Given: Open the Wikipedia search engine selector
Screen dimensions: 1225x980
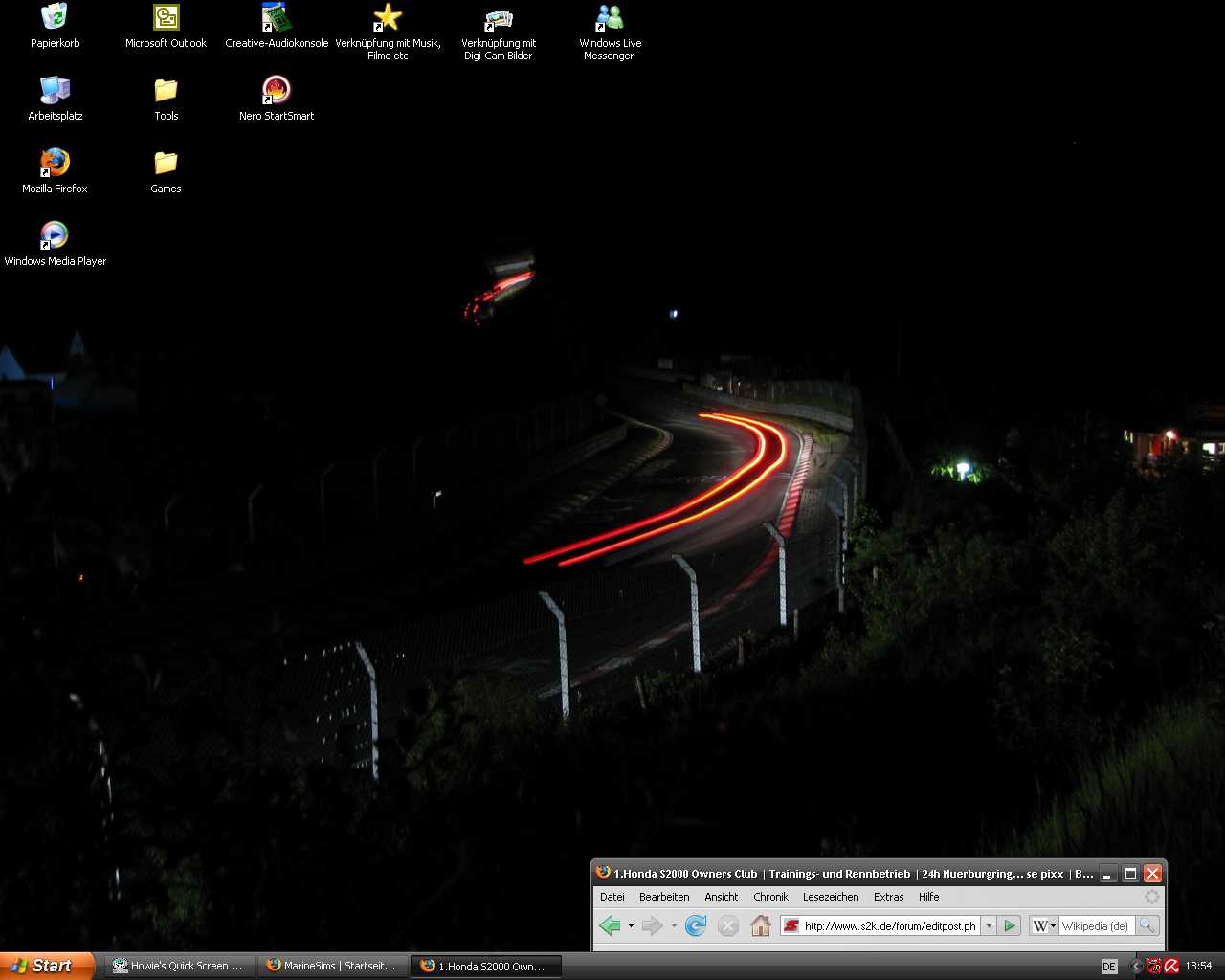Looking at the screenshot, I should click(1044, 925).
